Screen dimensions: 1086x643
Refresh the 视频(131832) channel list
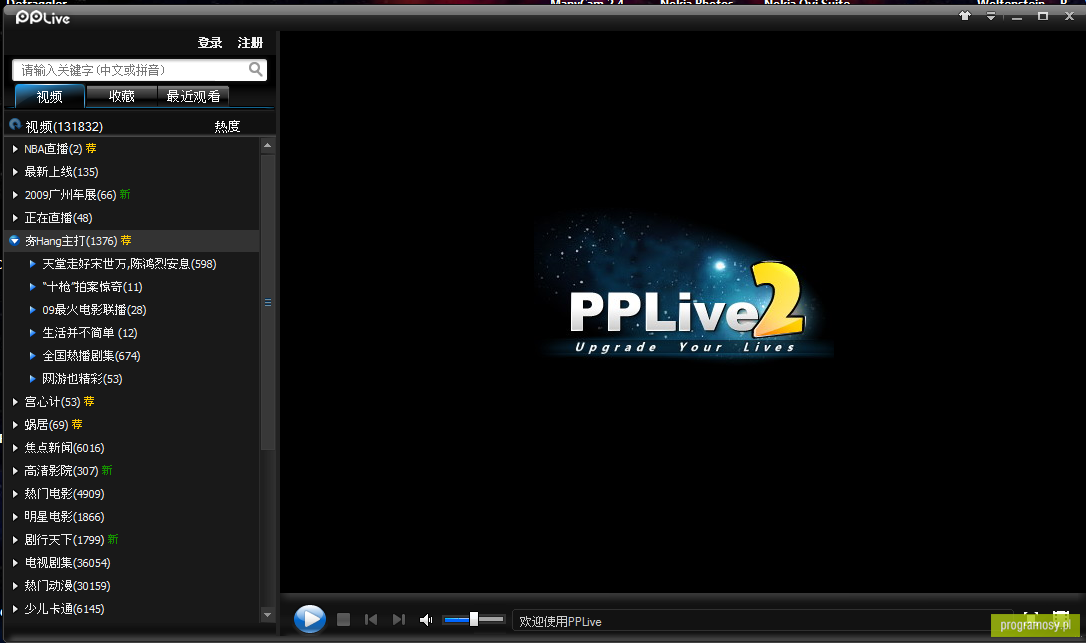tap(15, 125)
